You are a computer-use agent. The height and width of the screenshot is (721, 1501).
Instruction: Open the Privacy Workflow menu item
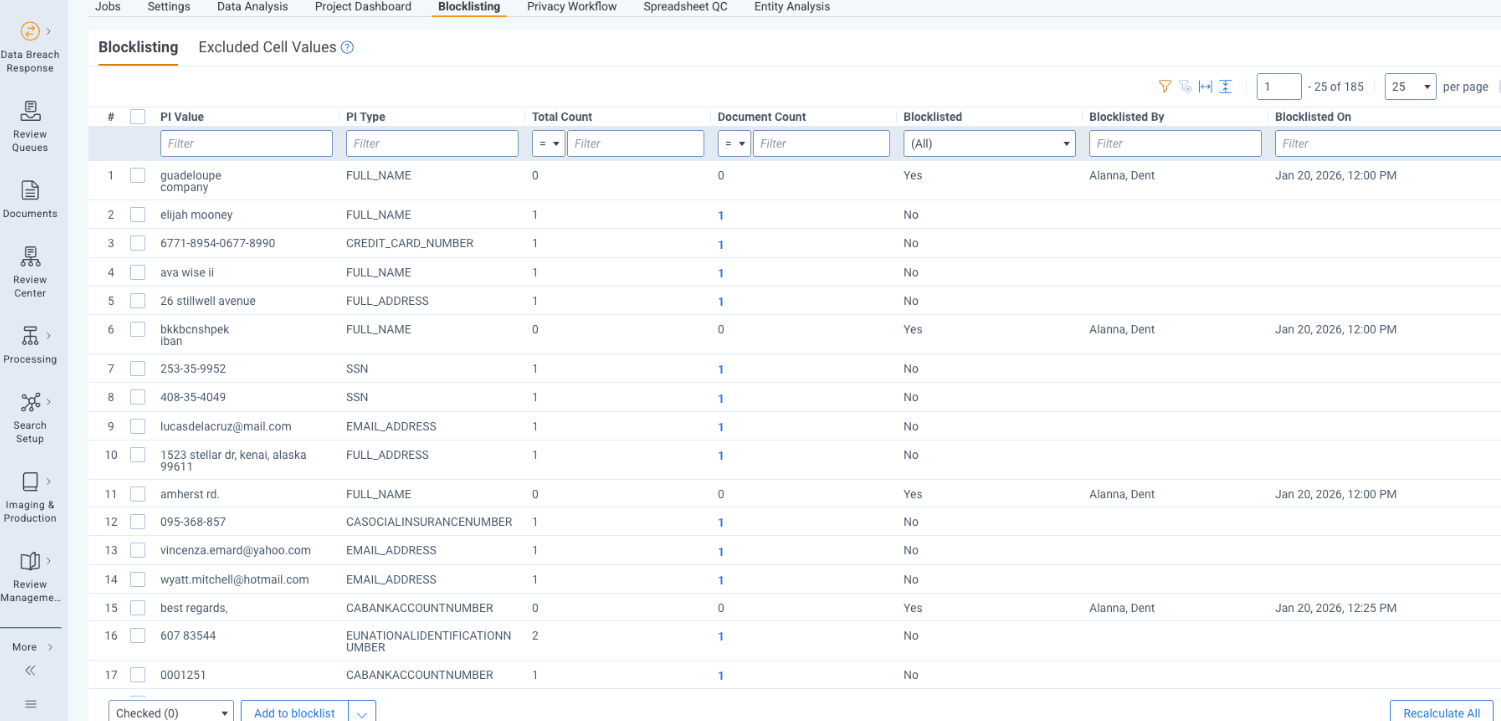point(571,7)
